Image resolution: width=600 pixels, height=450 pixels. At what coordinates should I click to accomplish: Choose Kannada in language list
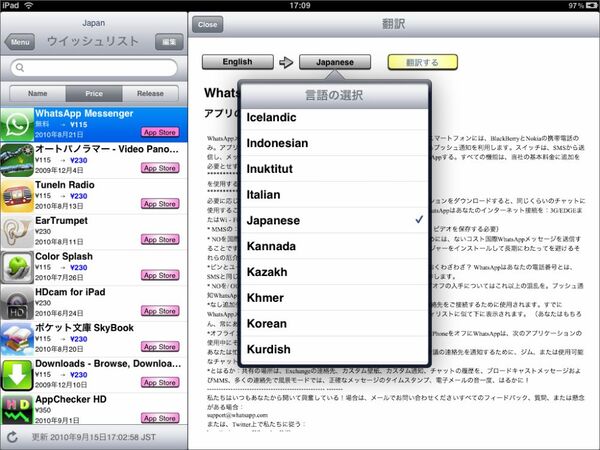[x=334, y=246]
